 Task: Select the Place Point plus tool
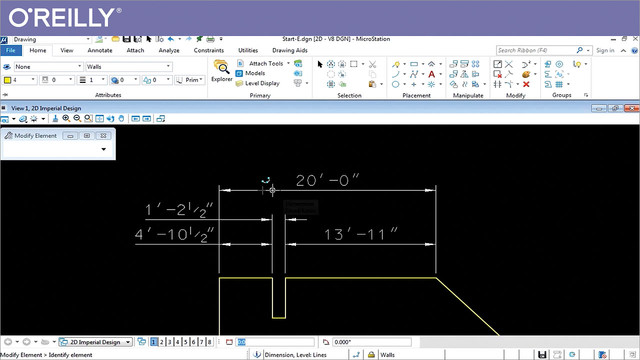tap(414, 84)
